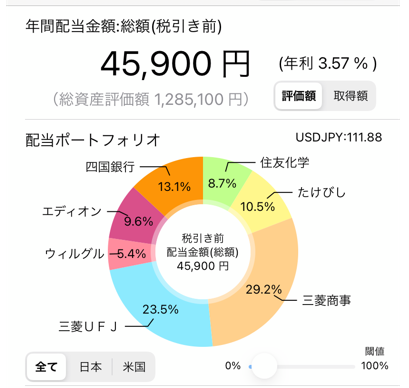Click the 三菱UFJ chart label
409x388 pixels.
(x=88, y=327)
